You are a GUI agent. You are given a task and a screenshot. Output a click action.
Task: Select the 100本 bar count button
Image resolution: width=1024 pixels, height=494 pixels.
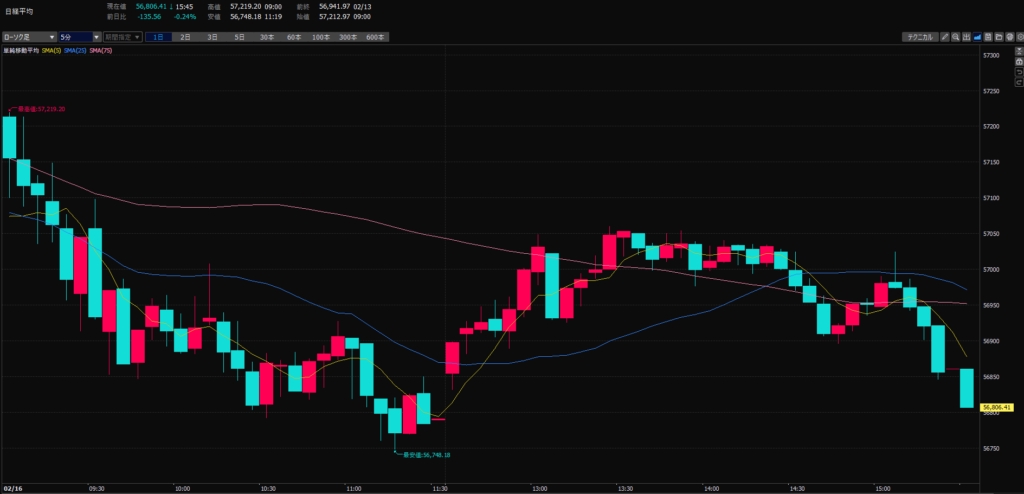pos(320,37)
